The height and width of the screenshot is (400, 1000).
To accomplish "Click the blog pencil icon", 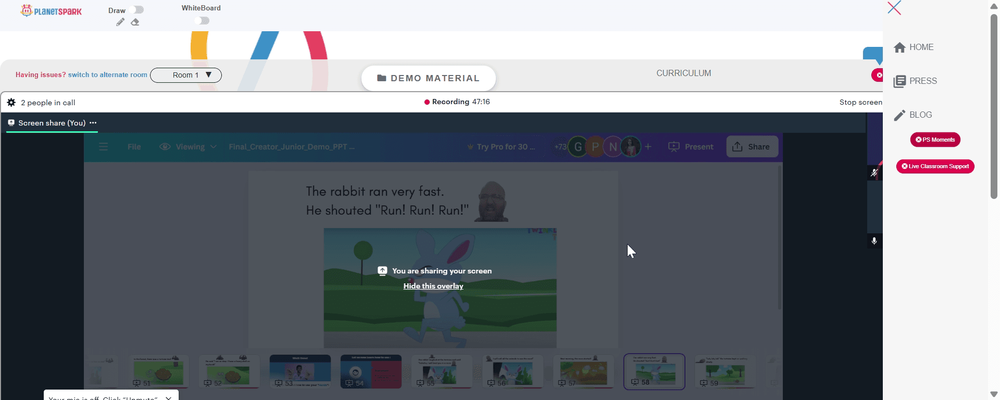I will [x=900, y=115].
